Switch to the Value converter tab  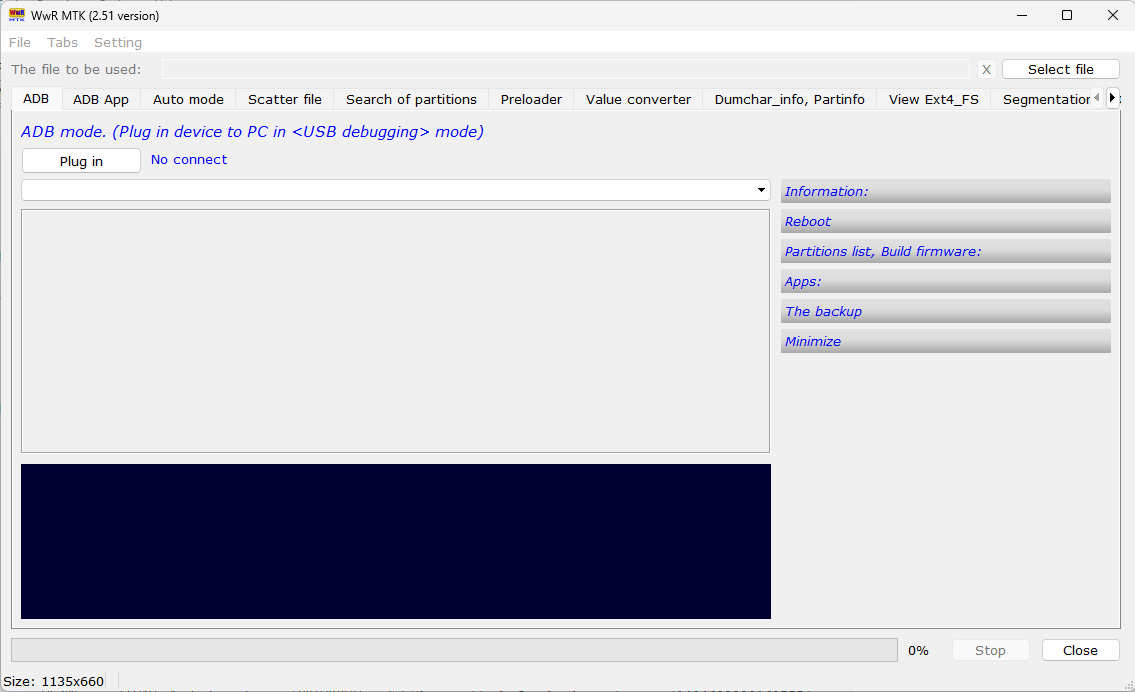(x=637, y=99)
